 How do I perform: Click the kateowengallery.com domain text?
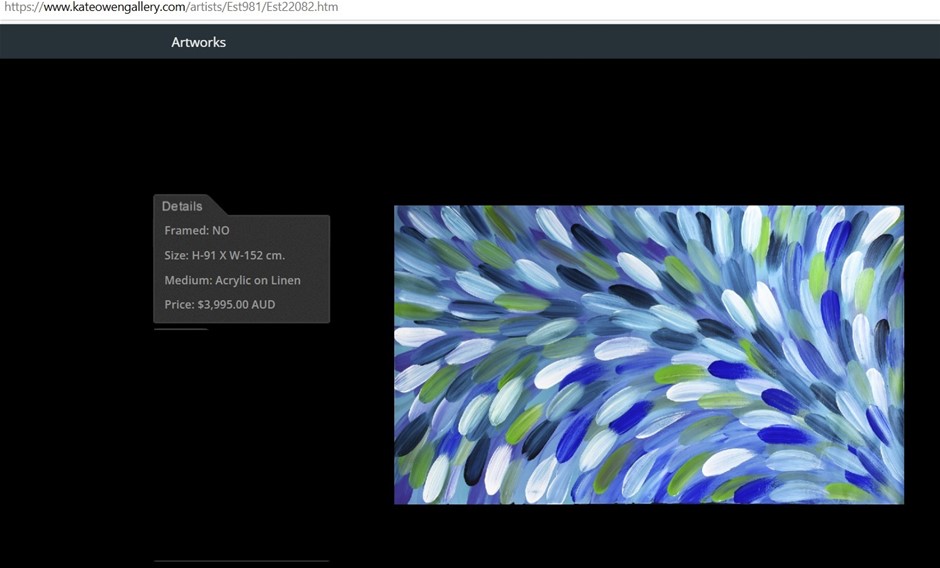112,7
